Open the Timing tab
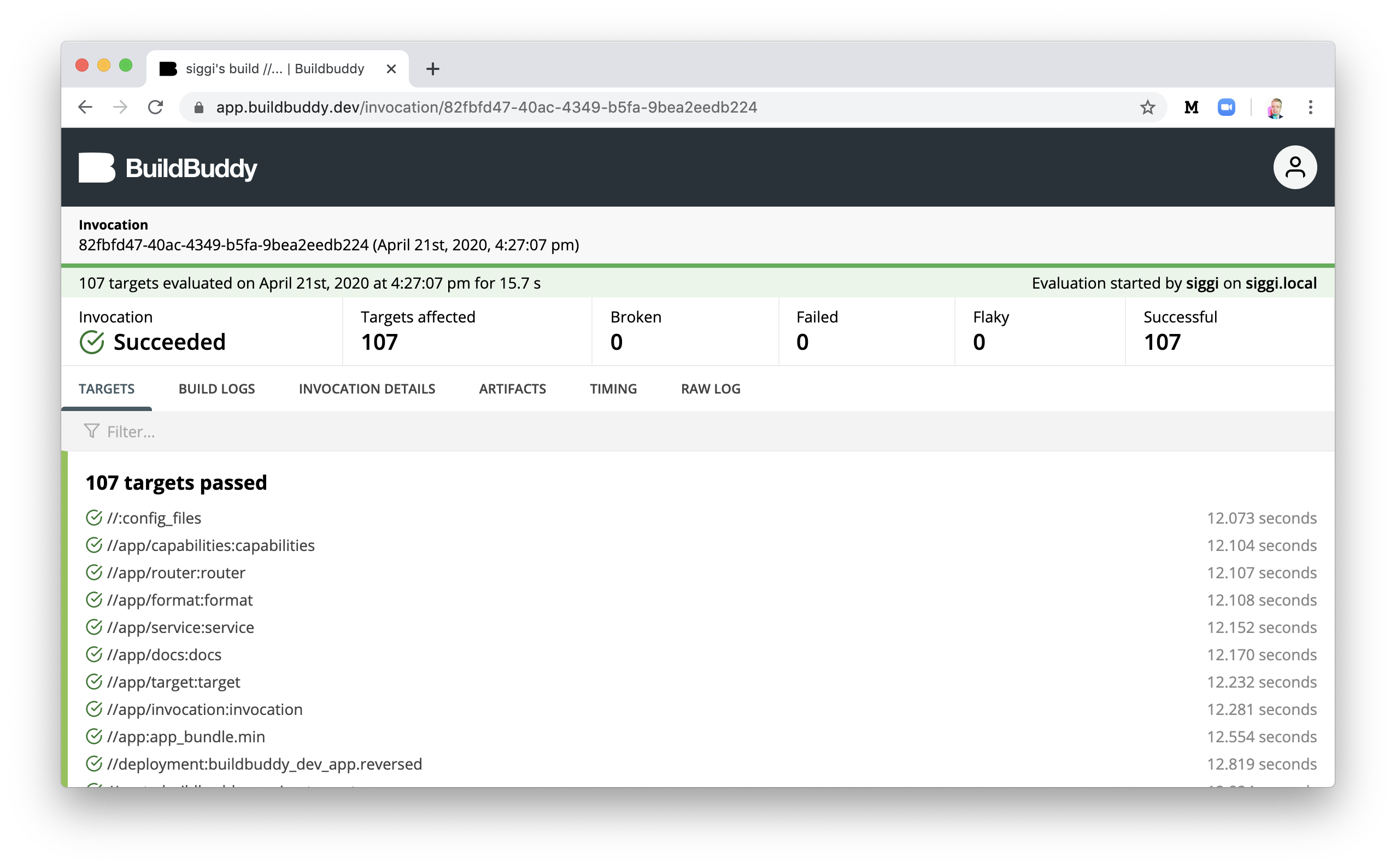The image size is (1396, 868). (x=613, y=389)
